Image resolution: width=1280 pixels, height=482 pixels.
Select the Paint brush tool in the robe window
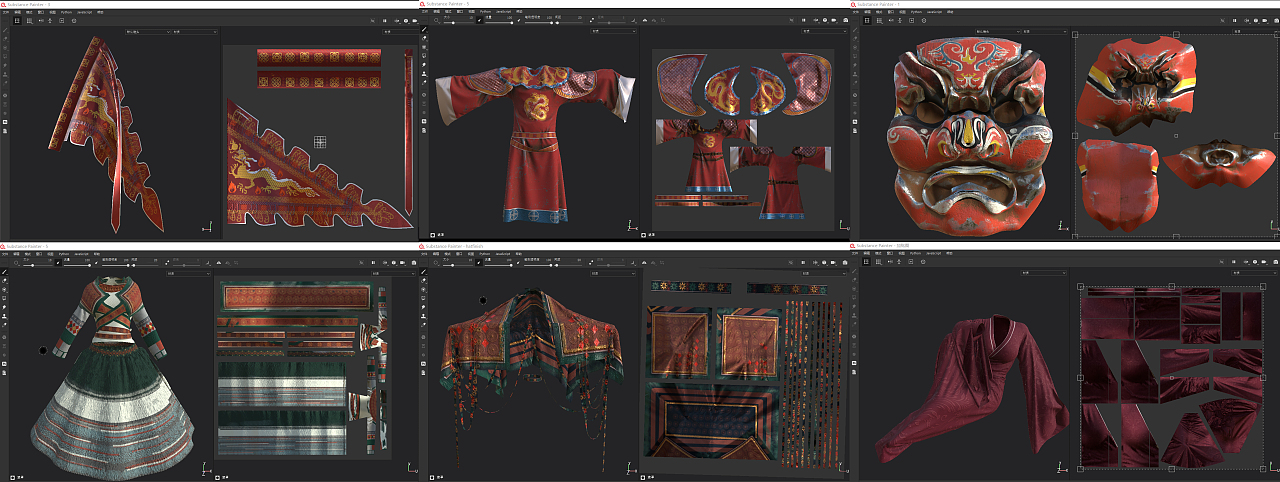pyautogui.click(x=424, y=30)
